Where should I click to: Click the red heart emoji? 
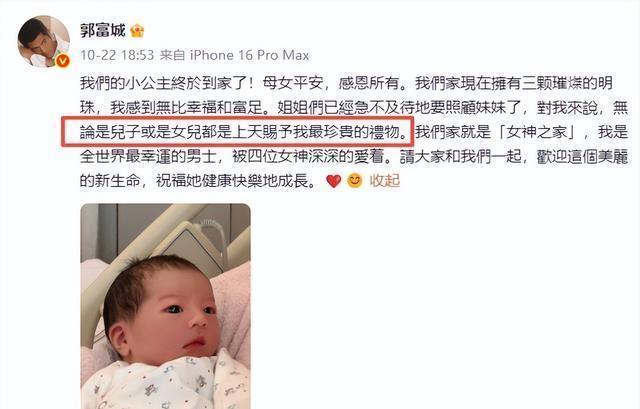point(333,181)
